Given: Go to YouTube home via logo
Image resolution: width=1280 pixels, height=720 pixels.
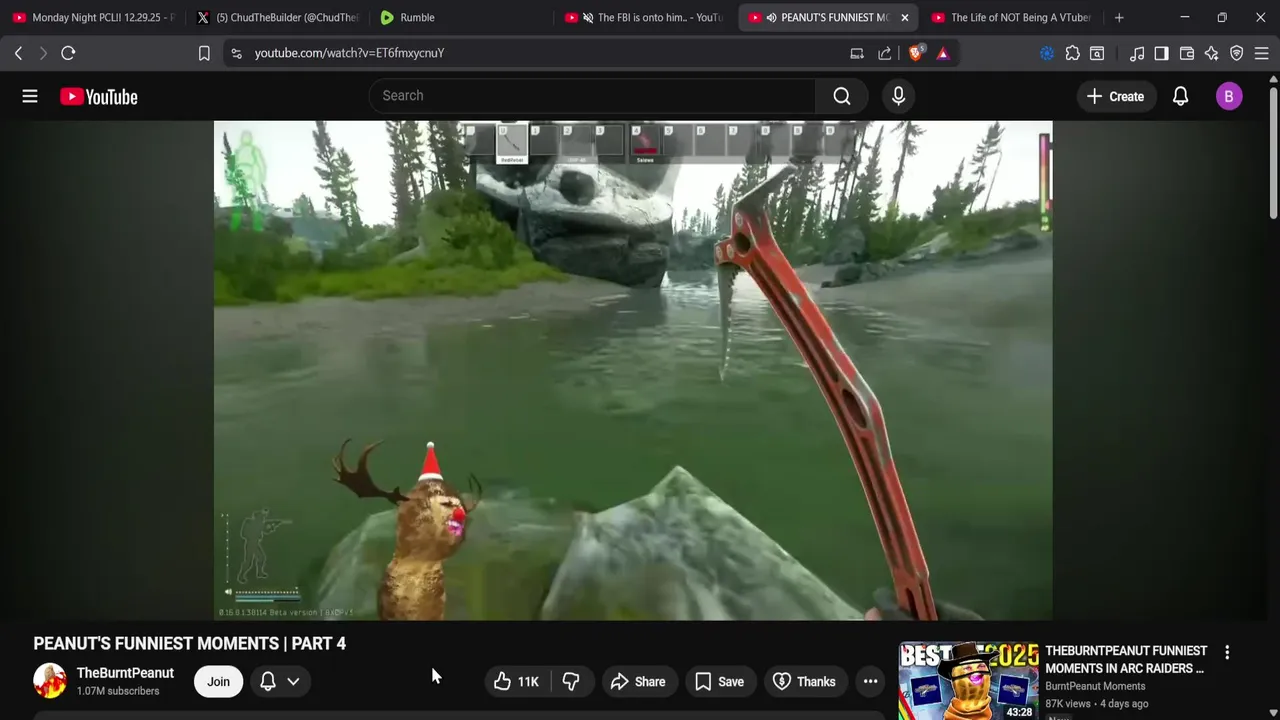Looking at the screenshot, I should click(98, 96).
